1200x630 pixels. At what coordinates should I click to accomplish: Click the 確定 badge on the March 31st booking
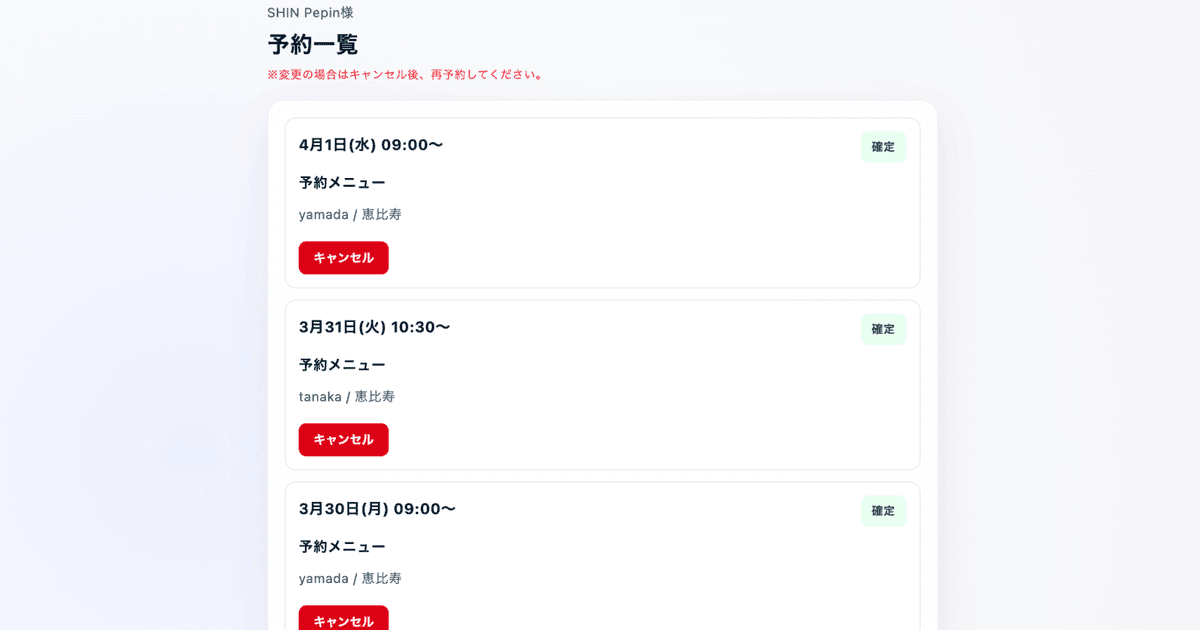(883, 329)
